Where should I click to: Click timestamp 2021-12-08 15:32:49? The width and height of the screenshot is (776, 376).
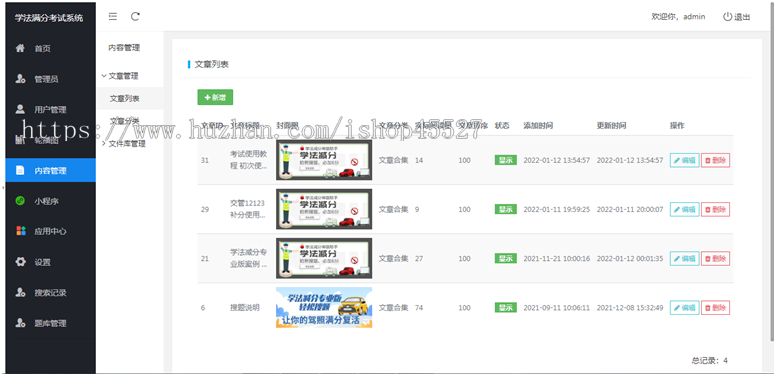(x=630, y=308)
